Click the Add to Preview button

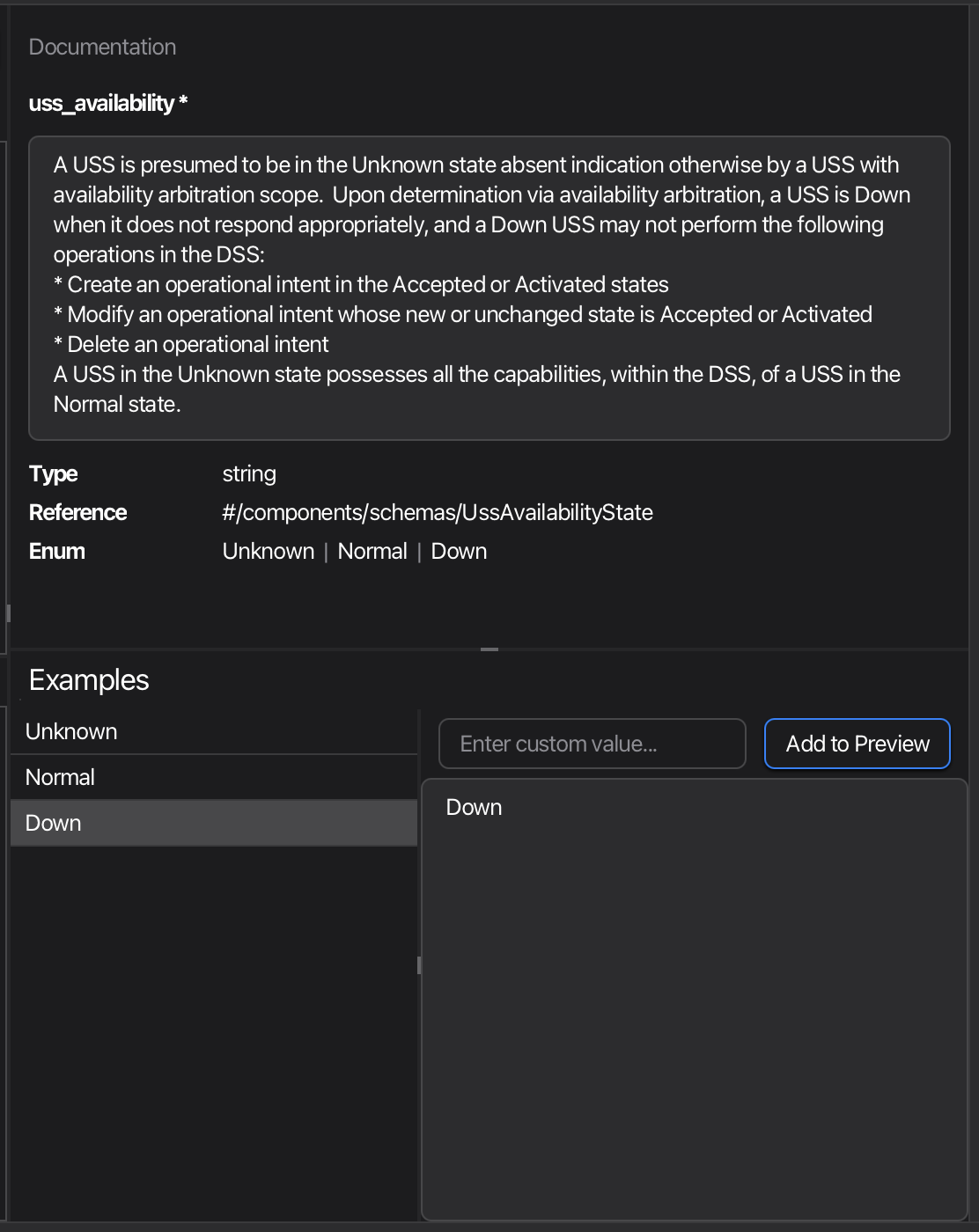857,744
